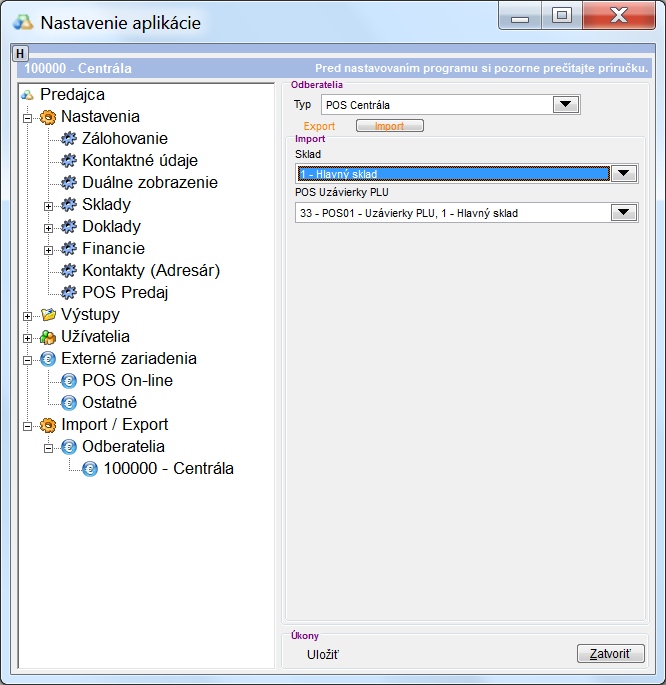The width and height of the screenshot is (666, 685).
Task: Open the Sklad dropdown arrow
Action: pyautogui.click(x=624, y=173)
